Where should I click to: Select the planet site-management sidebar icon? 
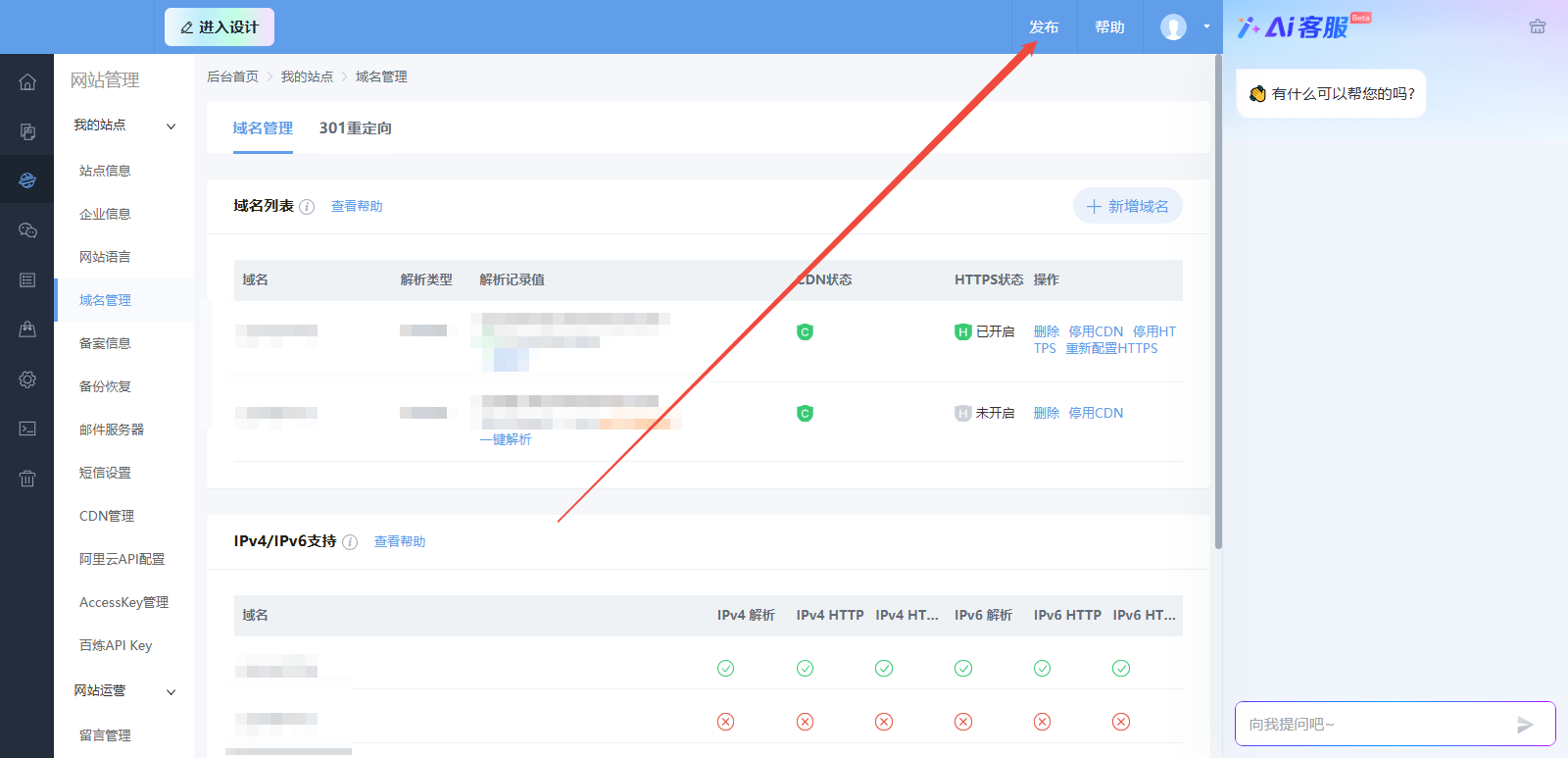click(27, 179)
